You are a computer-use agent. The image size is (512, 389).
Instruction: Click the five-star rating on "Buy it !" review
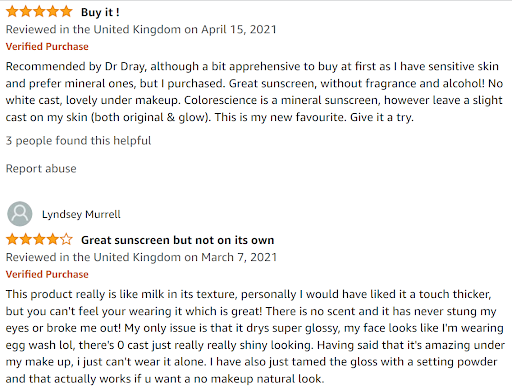(x=39, y=11)
